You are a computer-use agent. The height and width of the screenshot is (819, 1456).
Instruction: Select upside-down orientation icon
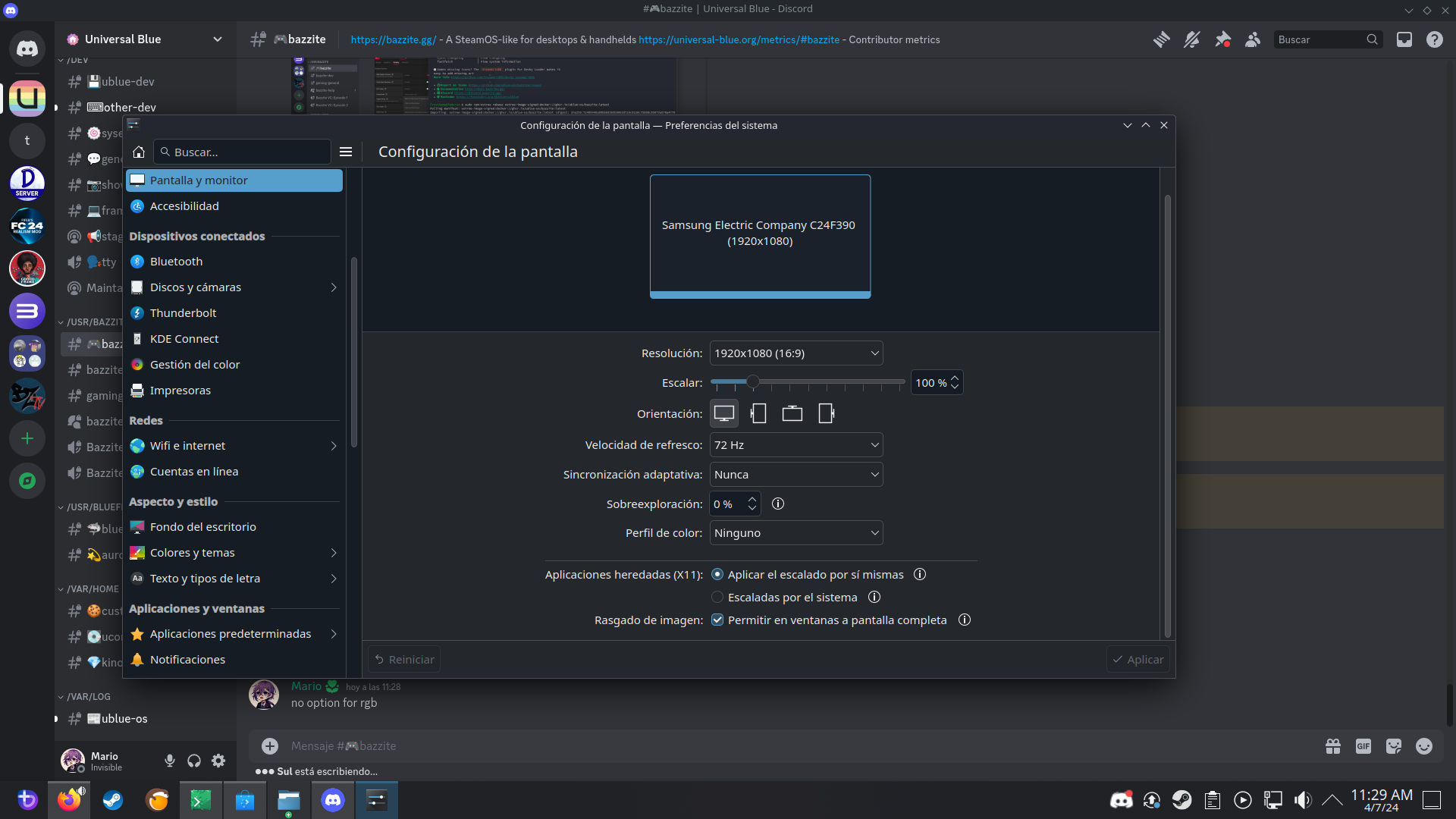792,413
